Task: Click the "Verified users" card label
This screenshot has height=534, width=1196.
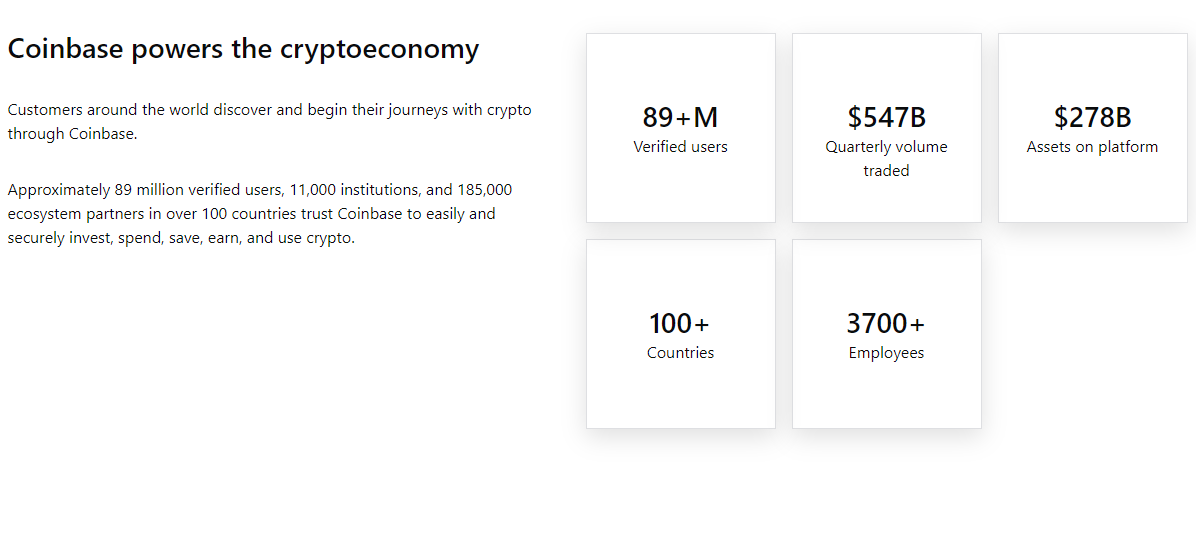Action: tap(680, 147)
